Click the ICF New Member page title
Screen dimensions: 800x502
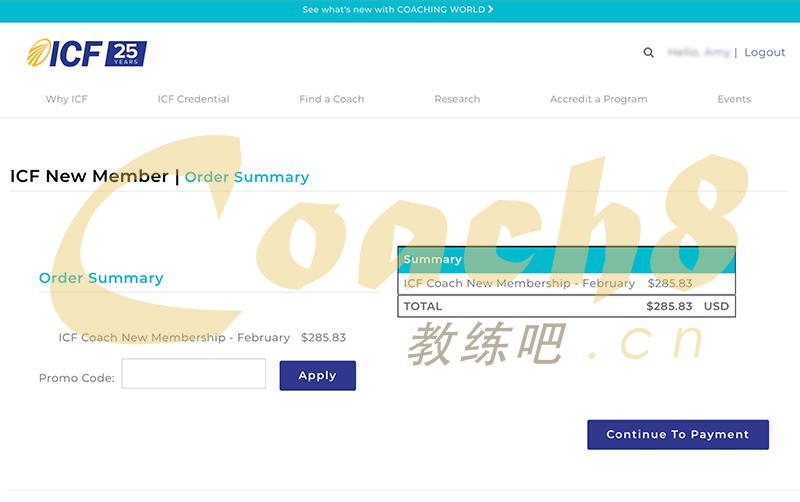tap(89, 177)
